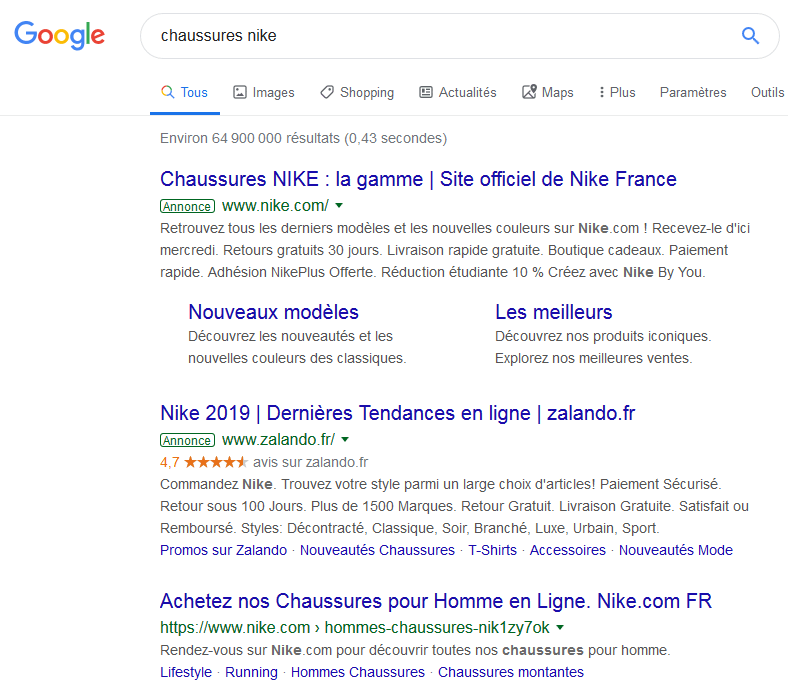
Task: Click the www.zalando.fr/ green ad URL
Action: 278,440
